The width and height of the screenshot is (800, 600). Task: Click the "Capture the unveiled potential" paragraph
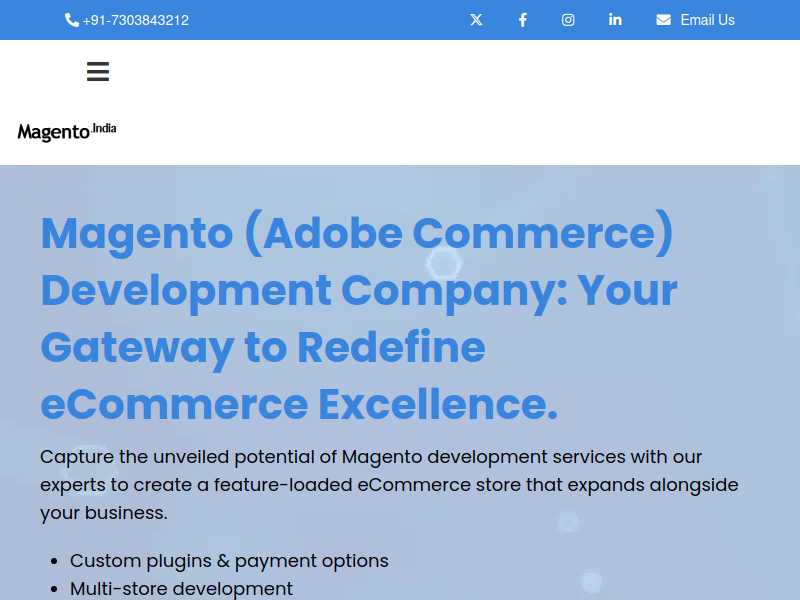pos(389,485)
